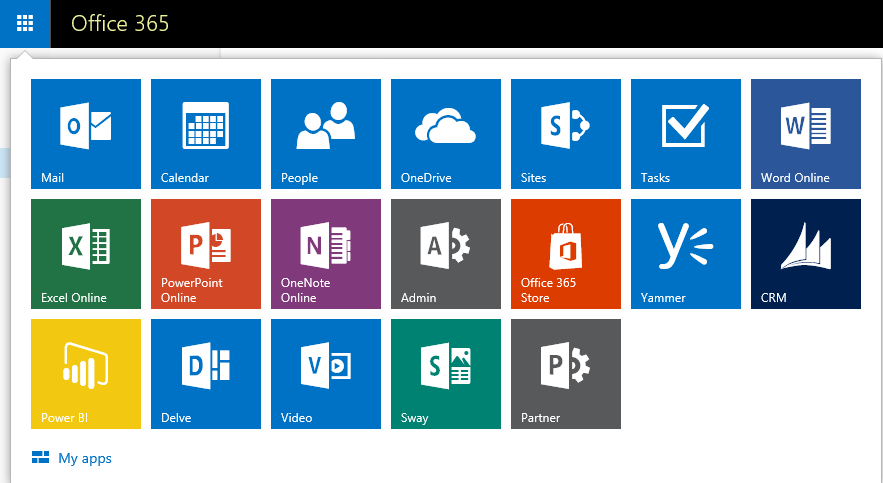The width and height of the screenshot is (883, 483).
Task: Open OneNote Online tile
Action: click(x=325, y=254)
